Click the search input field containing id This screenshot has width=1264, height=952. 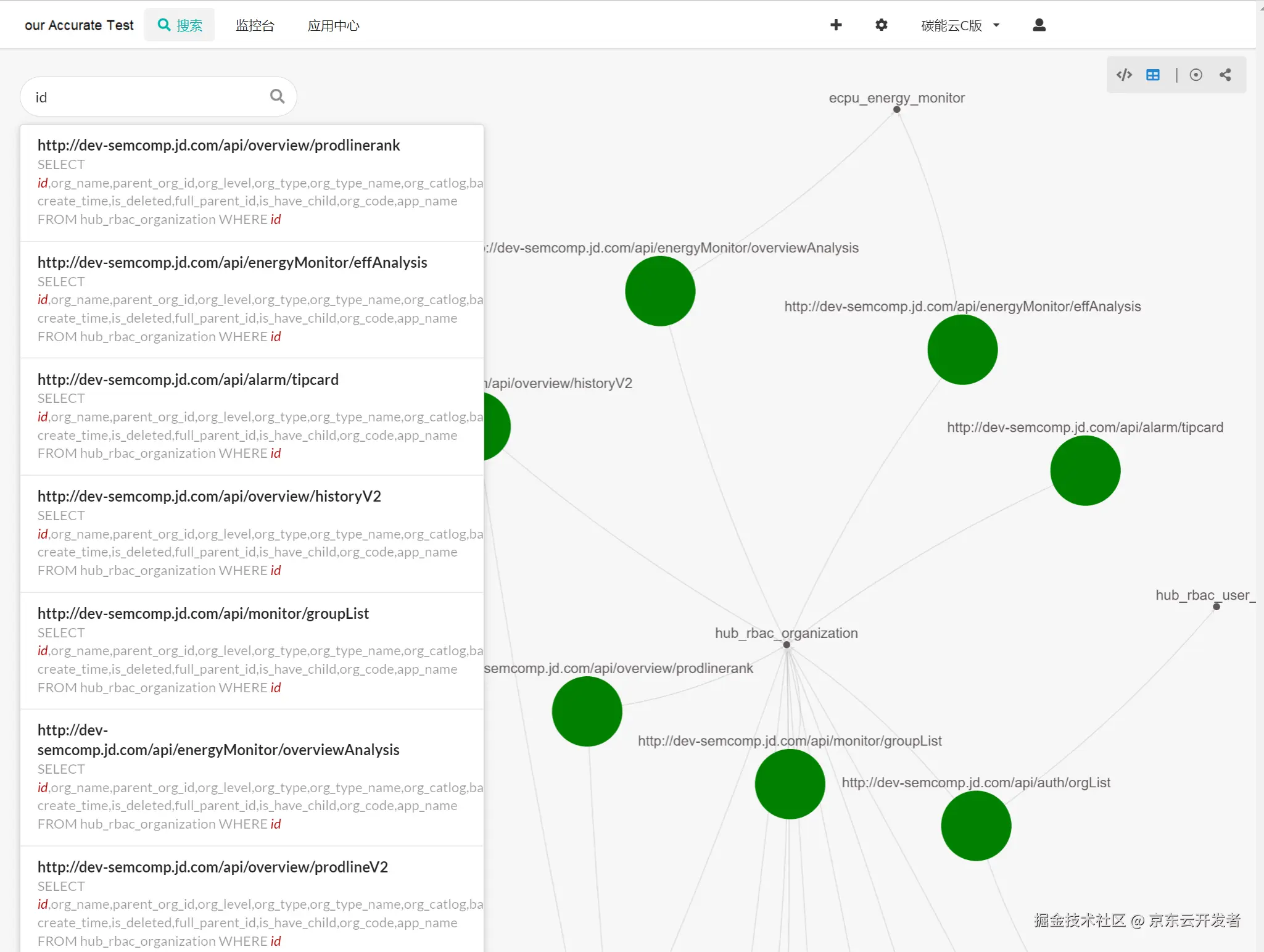tap(148, 97)
